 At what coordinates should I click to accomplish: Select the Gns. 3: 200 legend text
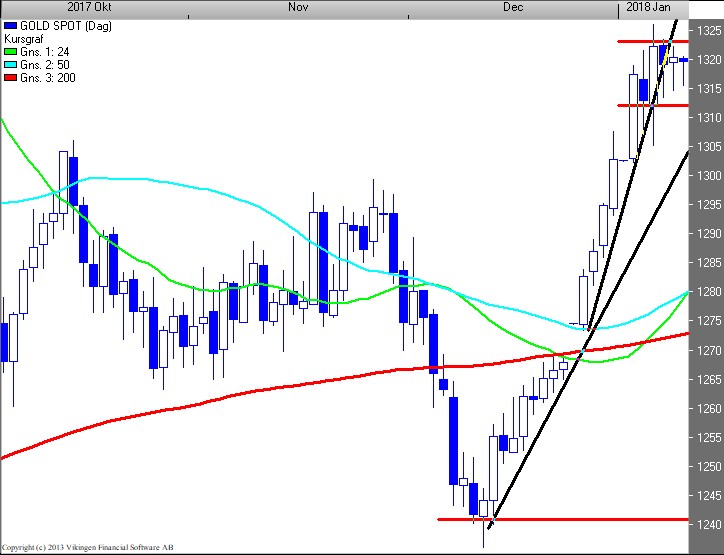click(x=48, y=77)
